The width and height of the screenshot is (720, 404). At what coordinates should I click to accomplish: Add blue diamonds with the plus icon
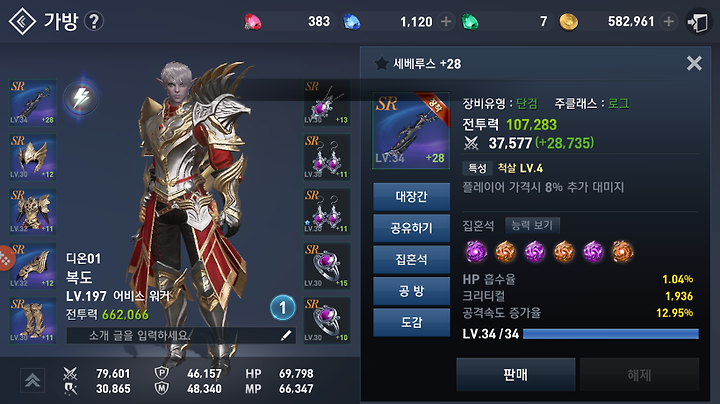tap(445, 22)
